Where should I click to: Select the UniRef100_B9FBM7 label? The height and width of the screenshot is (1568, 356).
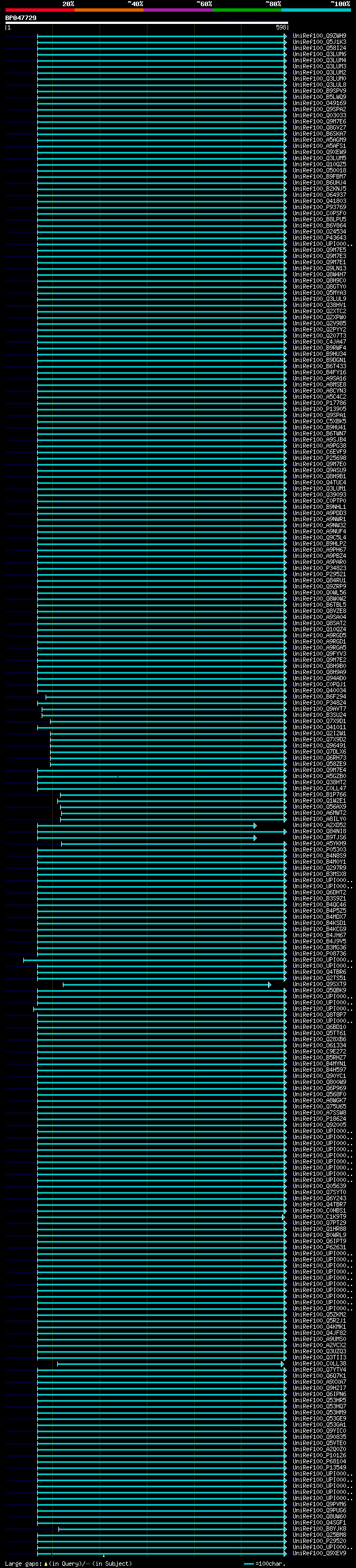pos(319,176)
